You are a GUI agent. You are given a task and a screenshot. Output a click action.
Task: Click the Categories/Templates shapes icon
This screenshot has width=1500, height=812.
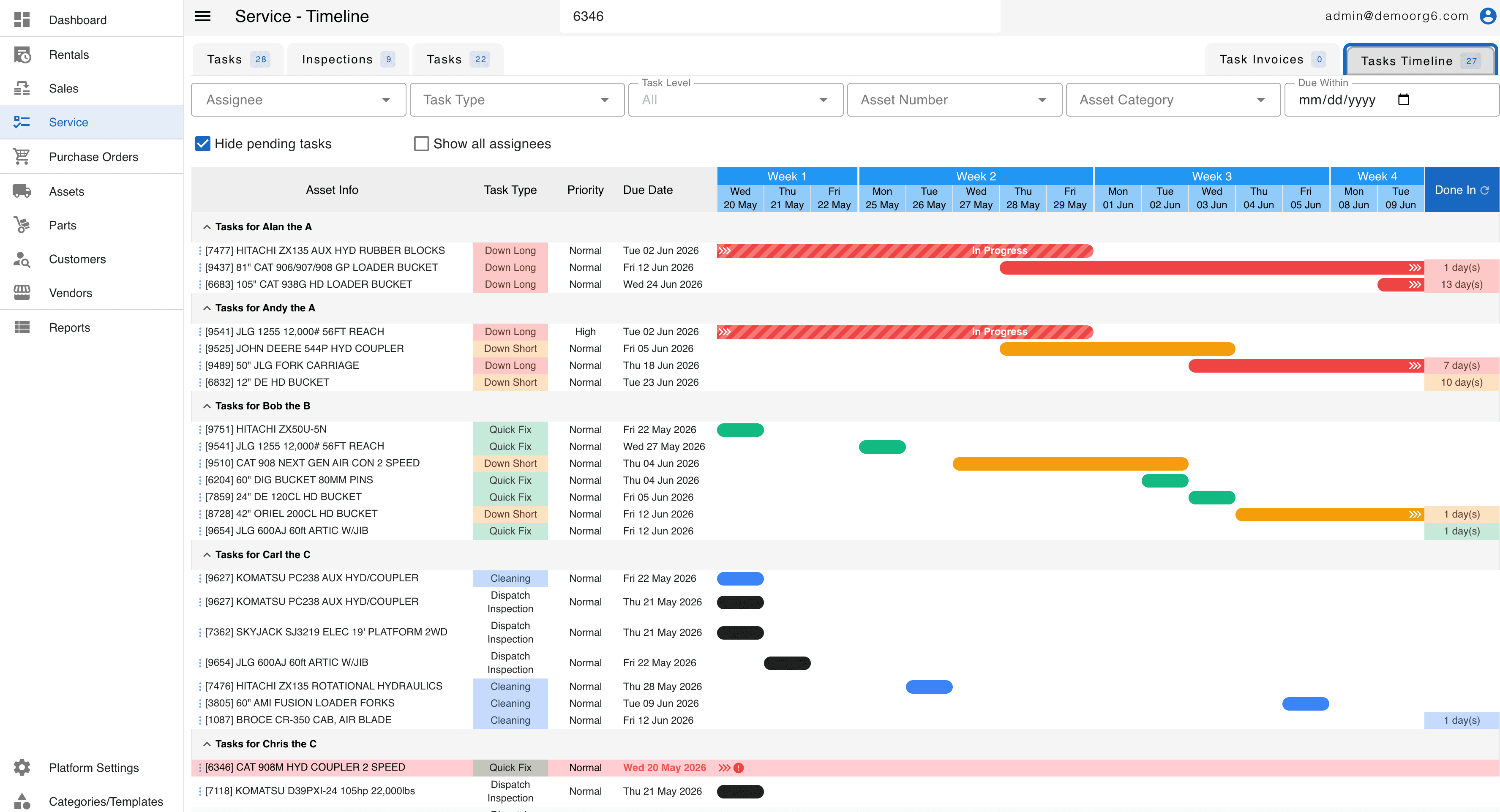(22, 801)
